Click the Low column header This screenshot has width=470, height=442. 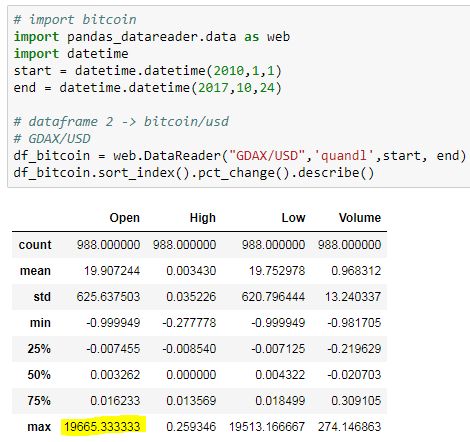point(293,218)
